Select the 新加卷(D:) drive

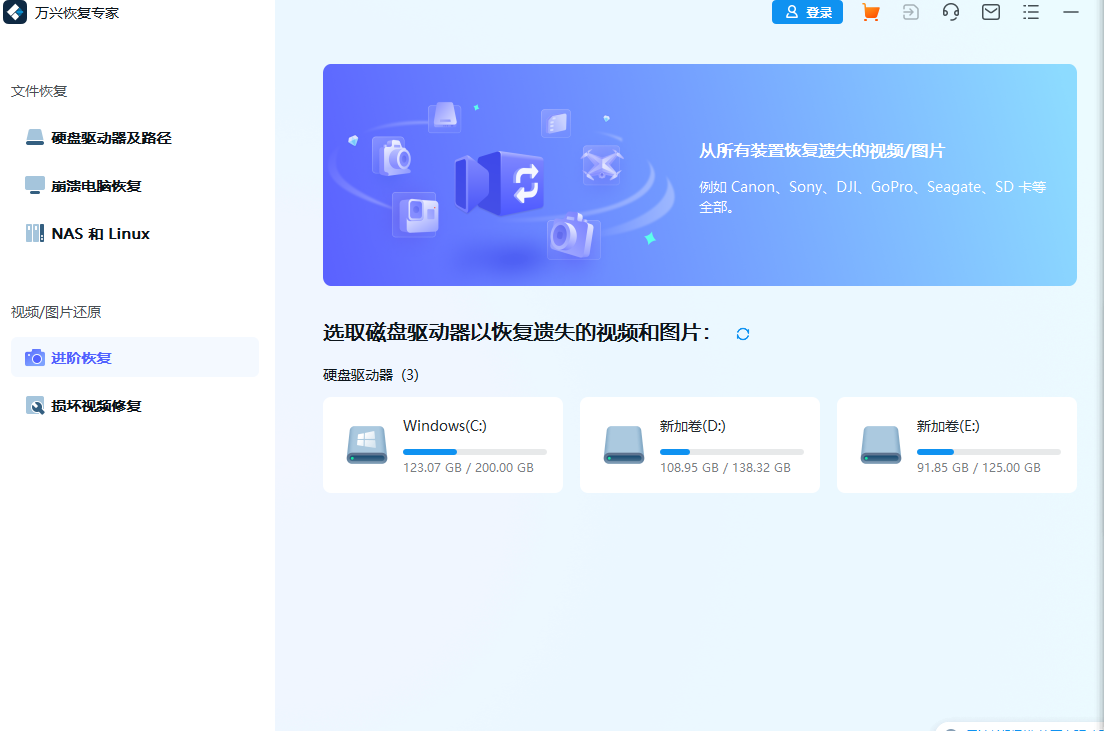(699, 445)
